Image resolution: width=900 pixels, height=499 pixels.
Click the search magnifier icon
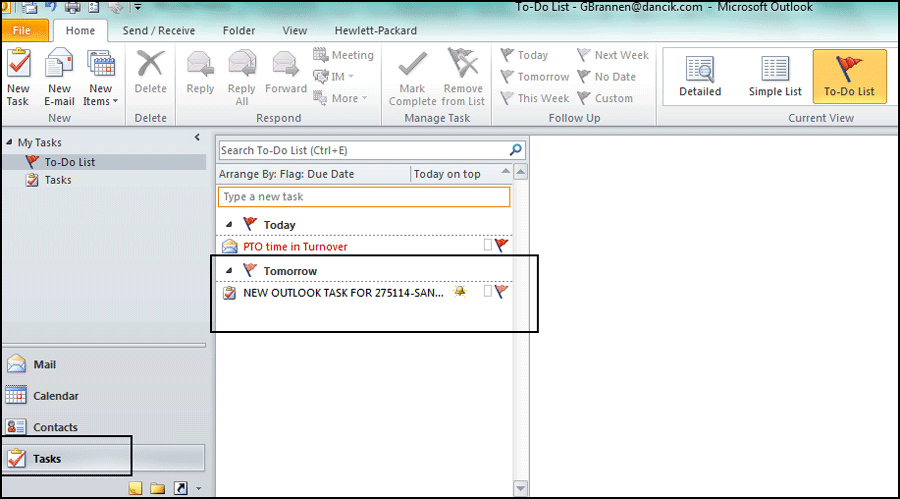[x=516, y=150]
